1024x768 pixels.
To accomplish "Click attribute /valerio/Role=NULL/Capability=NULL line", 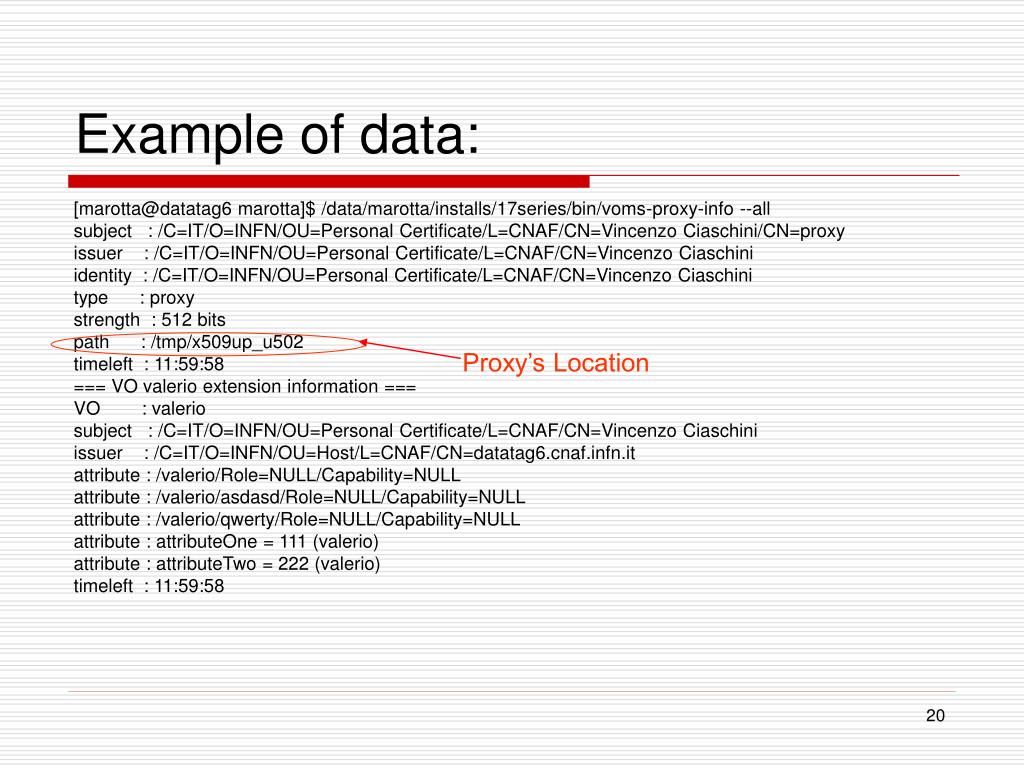I will pyautogui.click(x=267, y=475).
